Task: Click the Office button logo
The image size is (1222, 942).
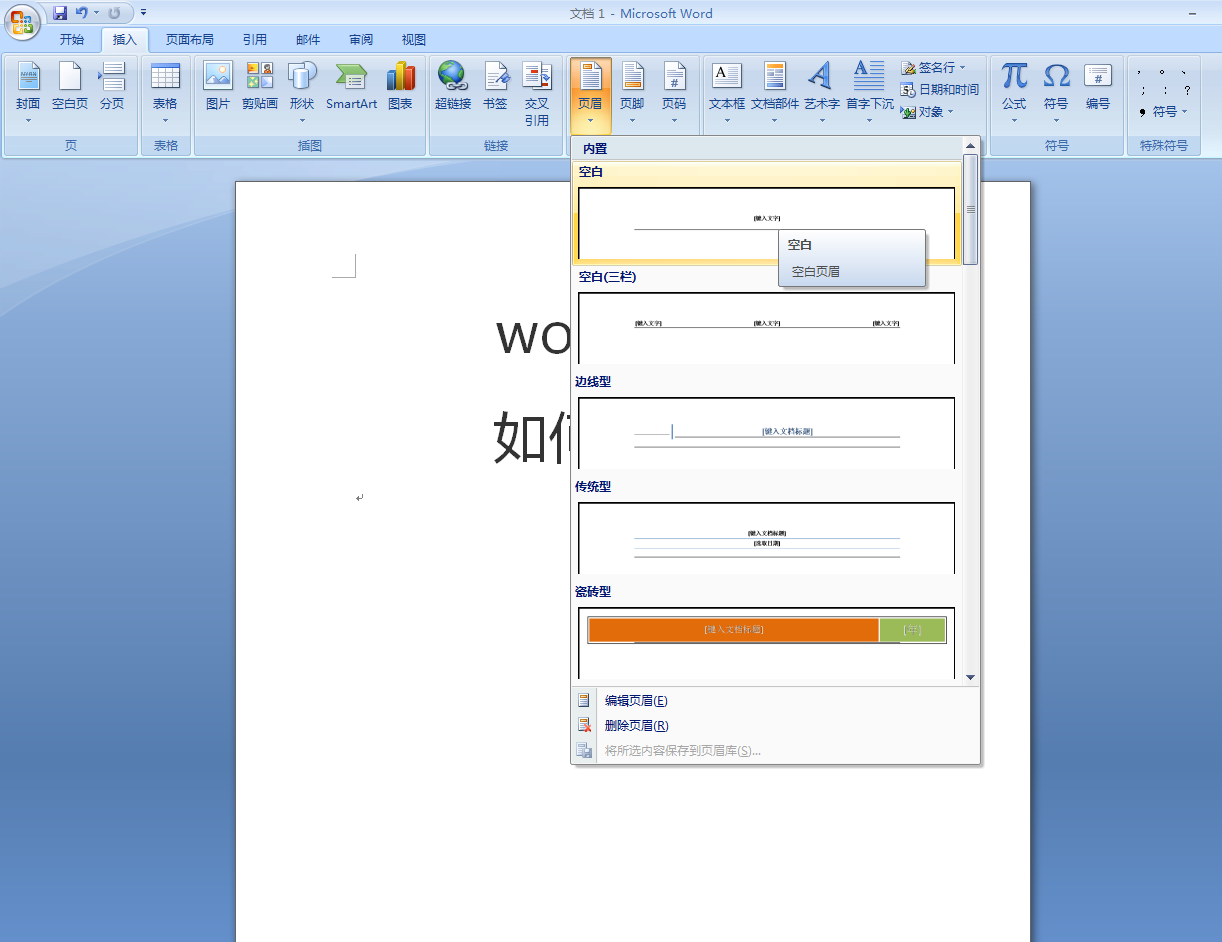Action: pos(22,22)
